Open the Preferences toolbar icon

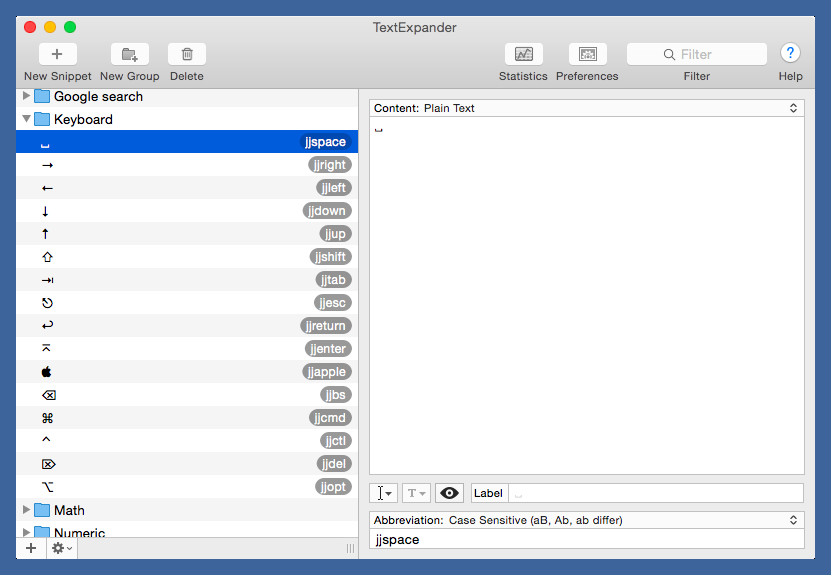[587, 55]
